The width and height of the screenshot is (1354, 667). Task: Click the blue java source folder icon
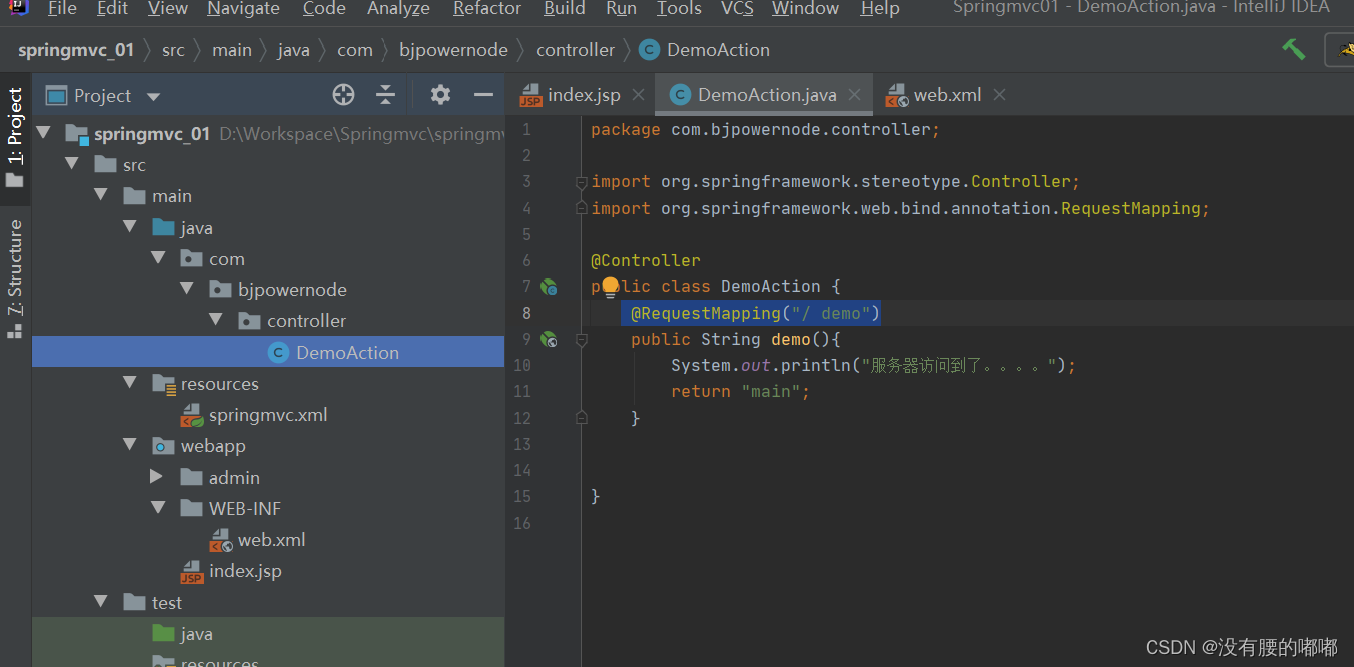(x=163, y=227)
